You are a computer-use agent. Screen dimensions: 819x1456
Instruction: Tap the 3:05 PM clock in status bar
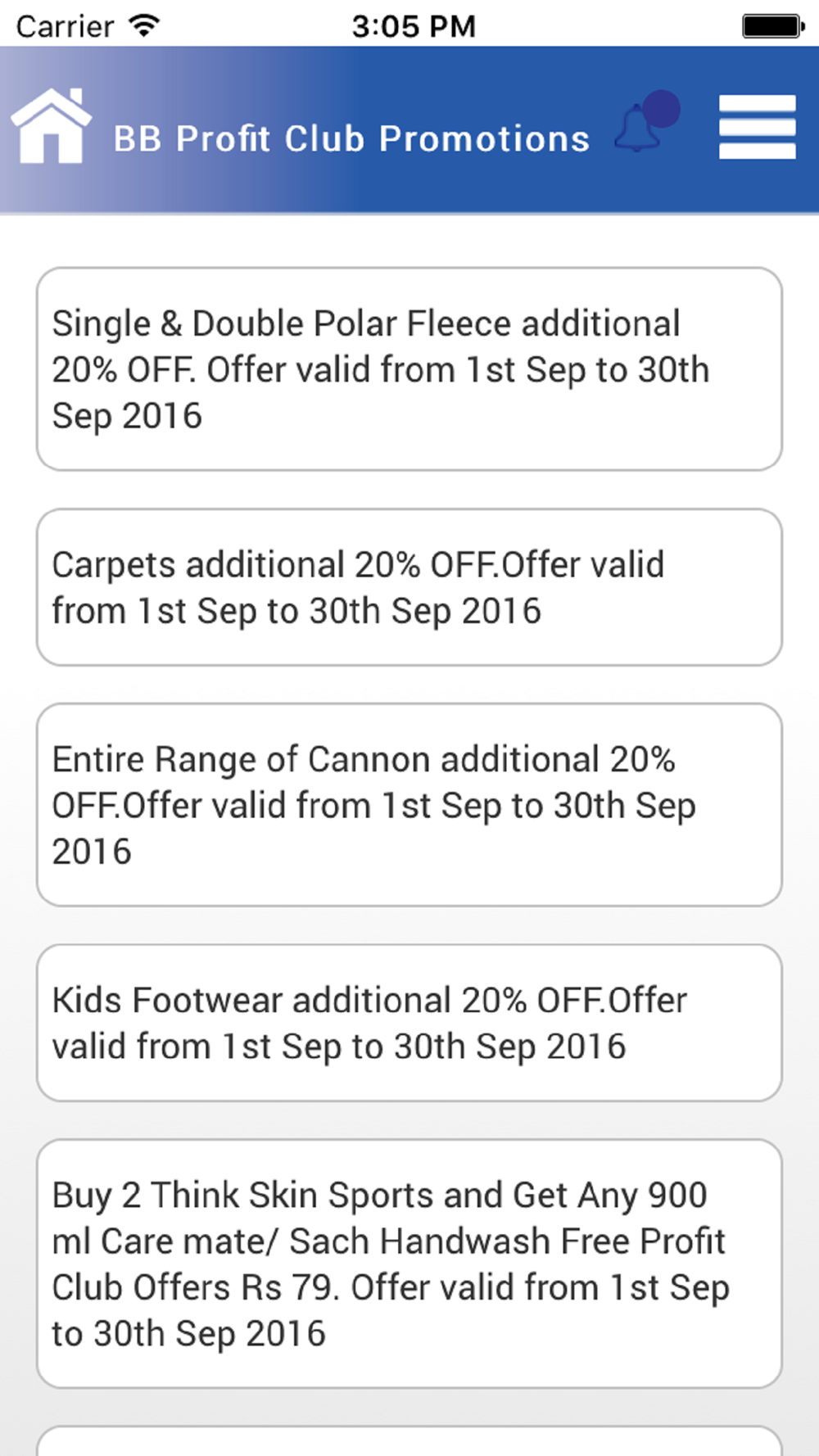tap(414, 25)
